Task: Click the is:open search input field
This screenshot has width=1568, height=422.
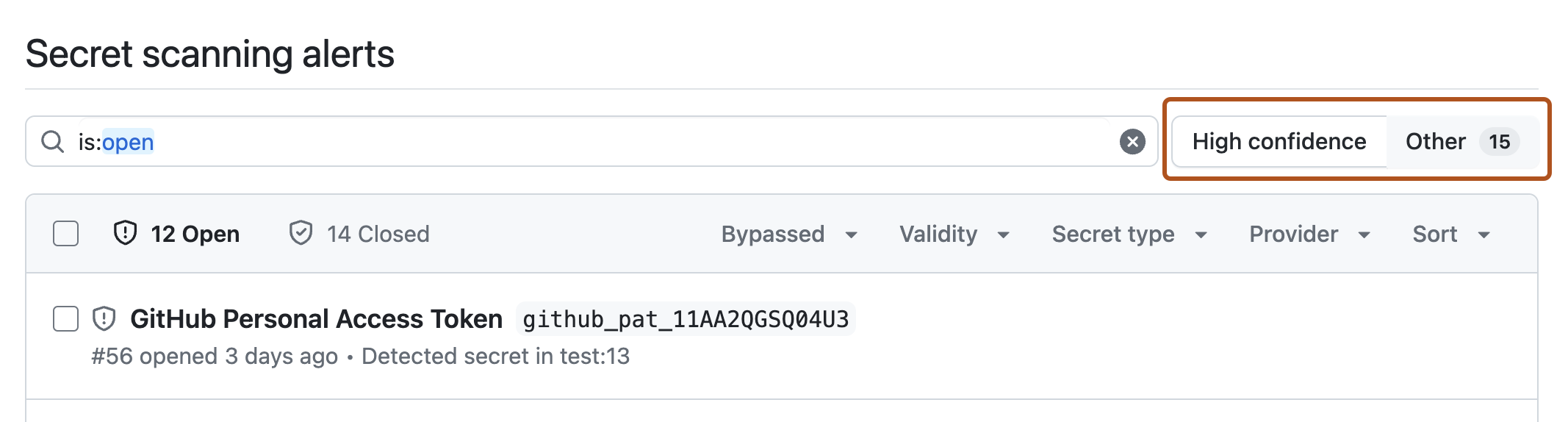Action: pyautogui.click(x=588, y=141)
